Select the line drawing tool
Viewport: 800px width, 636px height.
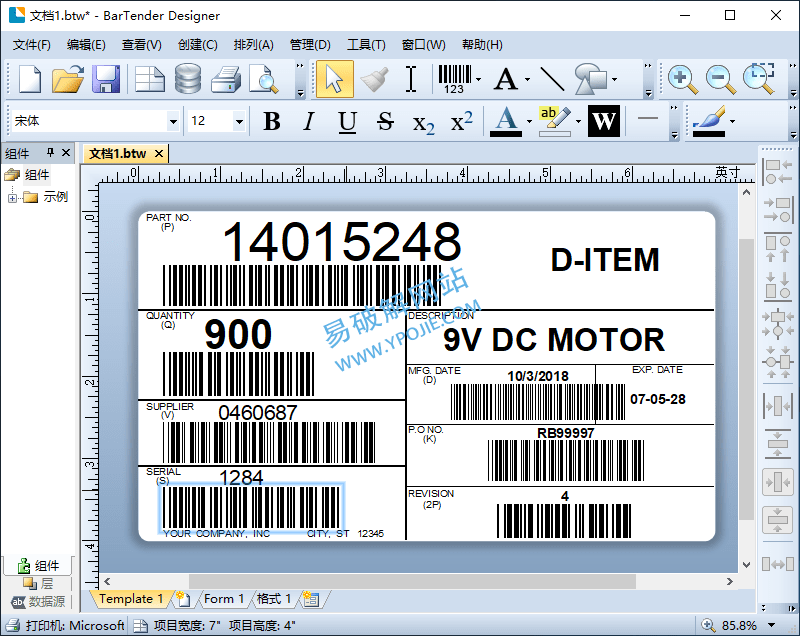(553, 79)
